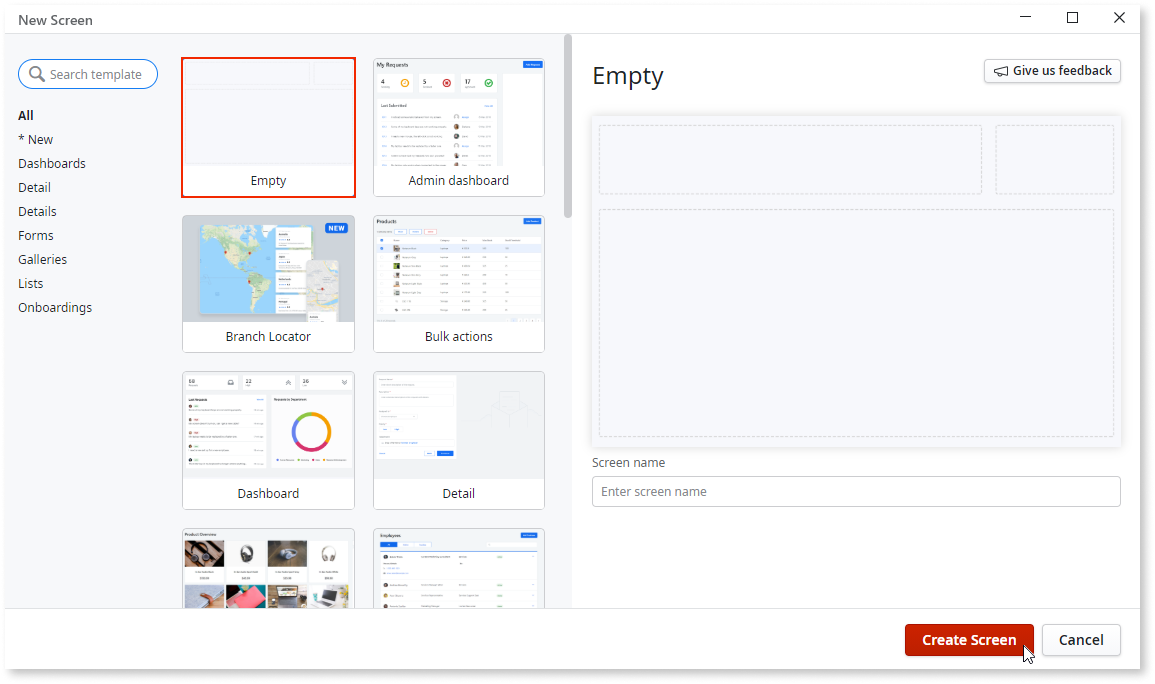Select the Dashboard template
The width and height of the screenshot is (1155, 684).
point(268,440)
